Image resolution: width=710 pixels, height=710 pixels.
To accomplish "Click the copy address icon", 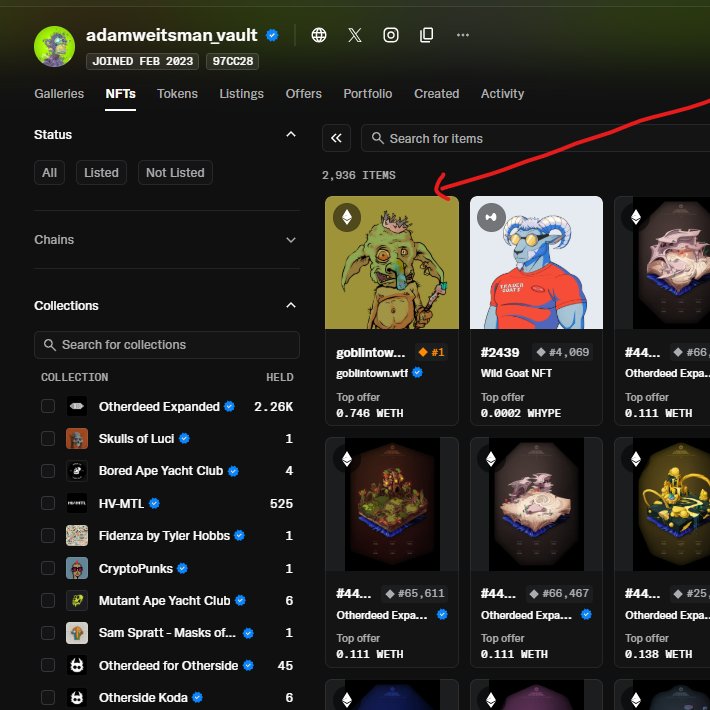I will [427, 35].
